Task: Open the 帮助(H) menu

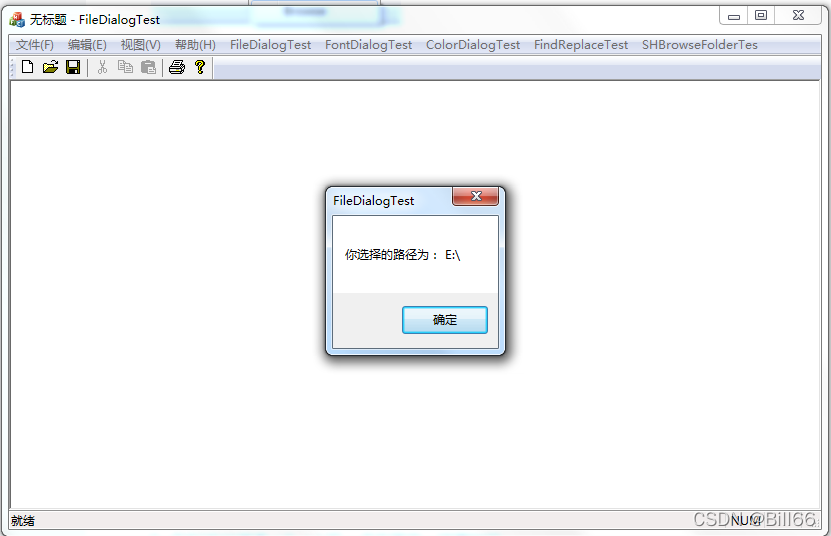Action: (196, 45)
